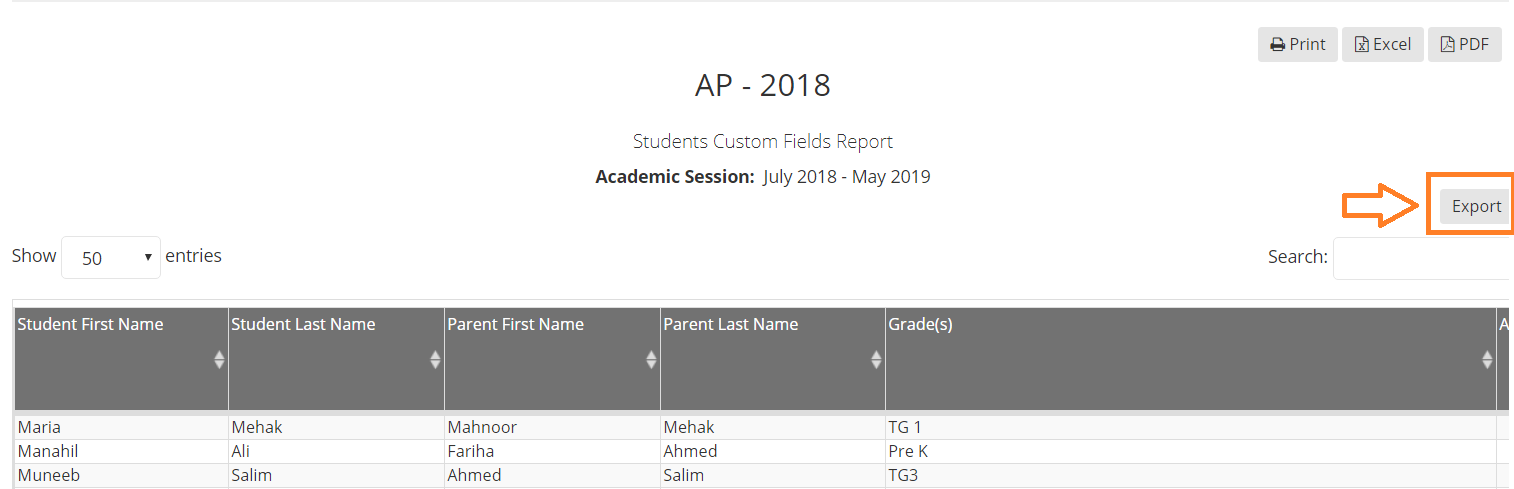Sort the Grade(s) column arrows
This screenshot has height=489, width=1514.
pos(1487,359)
